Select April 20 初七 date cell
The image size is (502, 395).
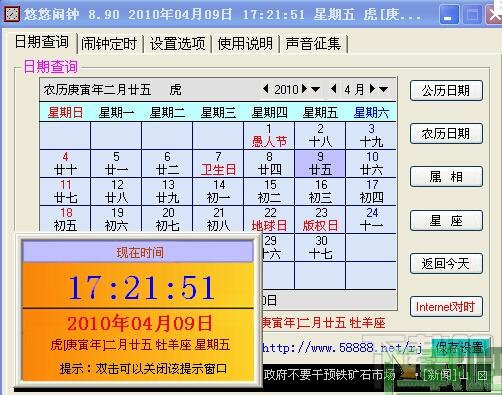(x=167, y=219)
